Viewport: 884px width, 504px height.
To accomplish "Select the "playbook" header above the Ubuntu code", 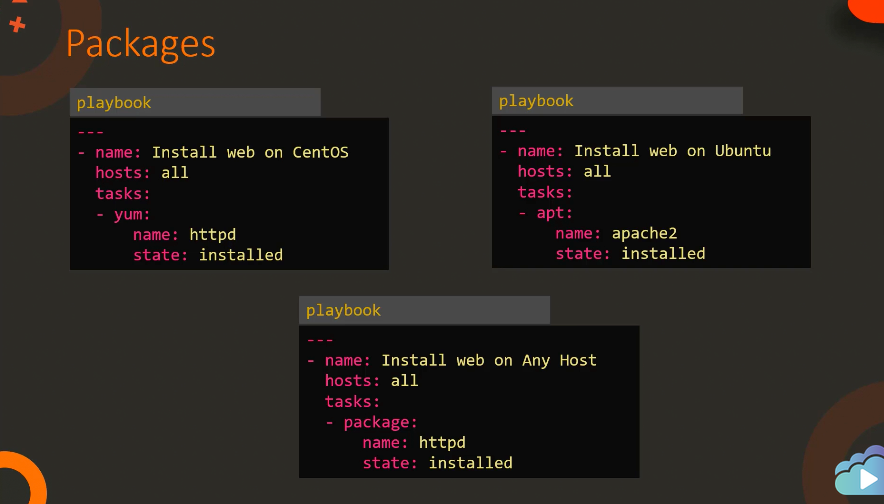I will 617,101.
